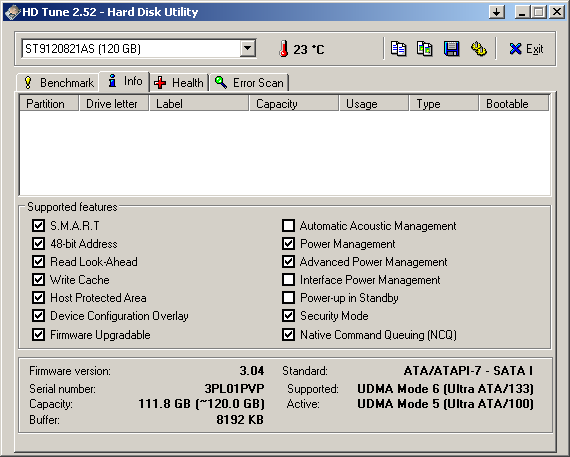
Task: Click the blue X Exit icon
Action: pos(515,48)
